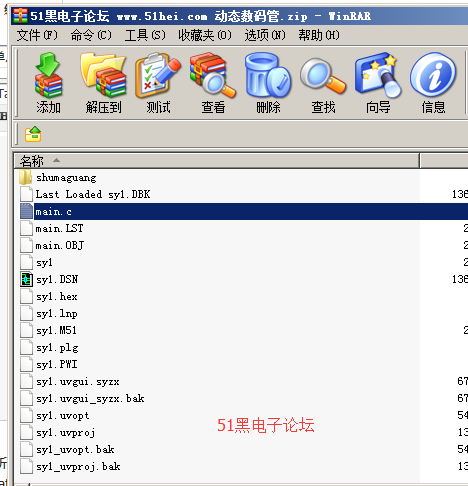Image resolution: width=468 pixels, height=486 pixels.
Task: Select the sy1.uvproj file name
Action: [x=66, y=433]
